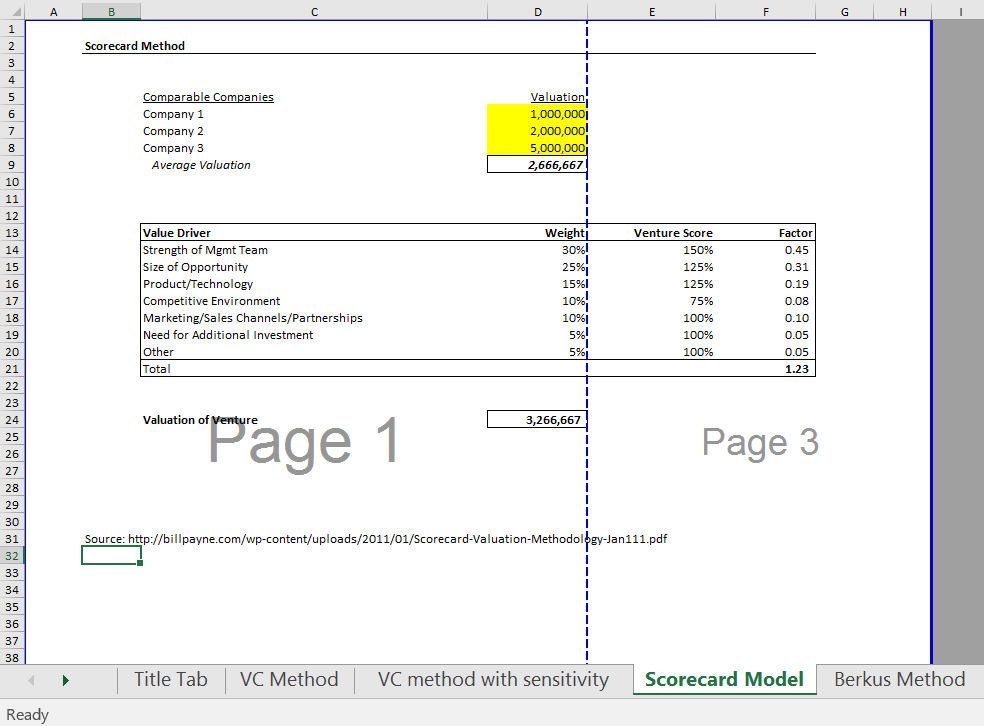Select column F header

click(766, 12)
